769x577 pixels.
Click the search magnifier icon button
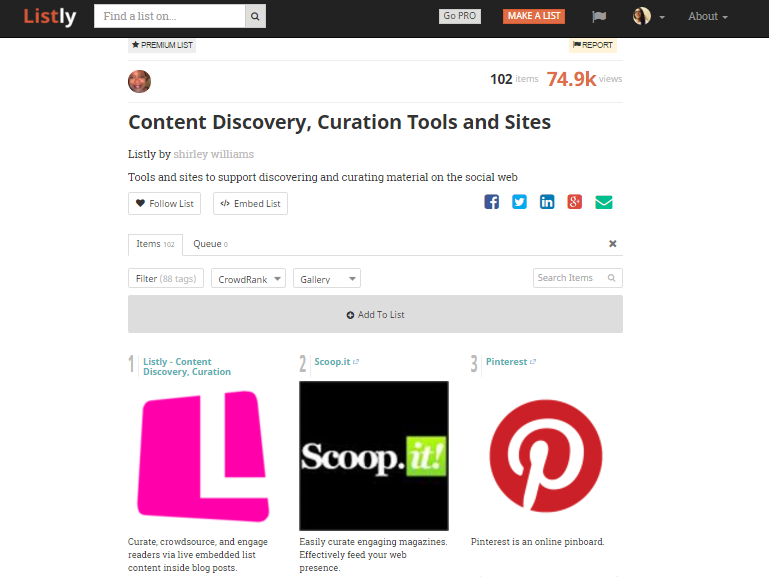[256, 16]
